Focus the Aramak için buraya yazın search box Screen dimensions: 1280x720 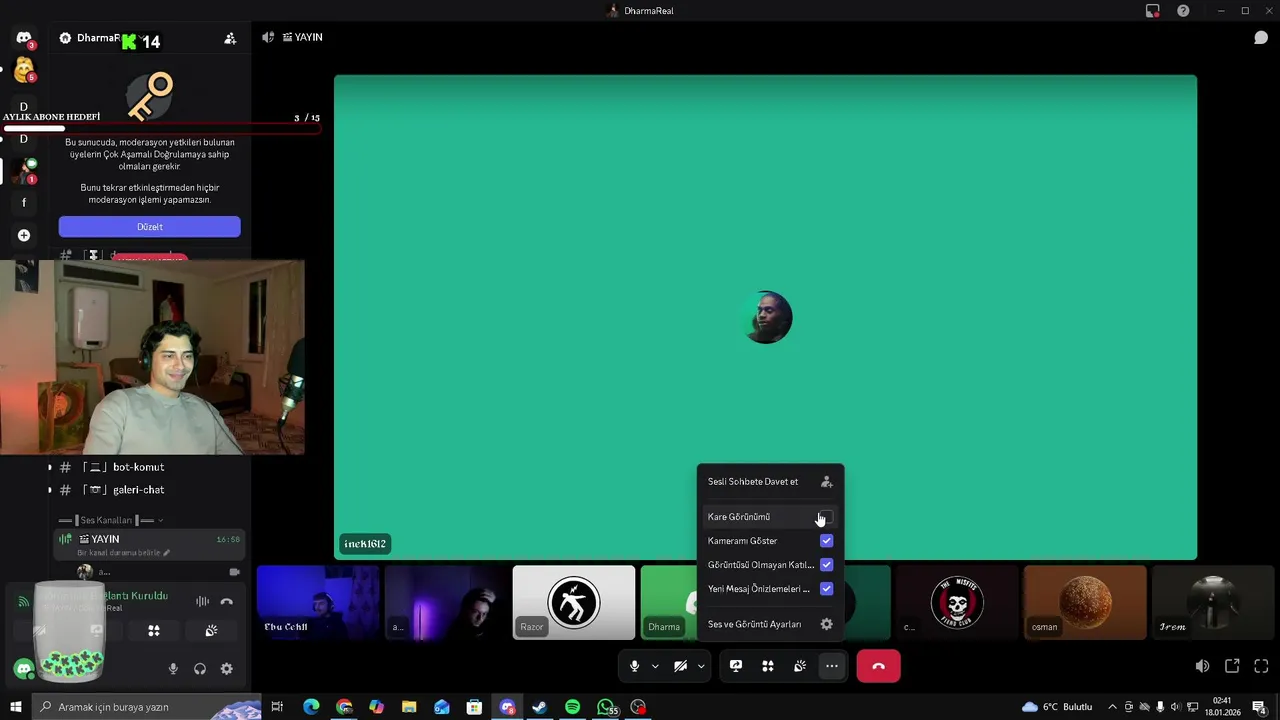(x=147, y=707)
